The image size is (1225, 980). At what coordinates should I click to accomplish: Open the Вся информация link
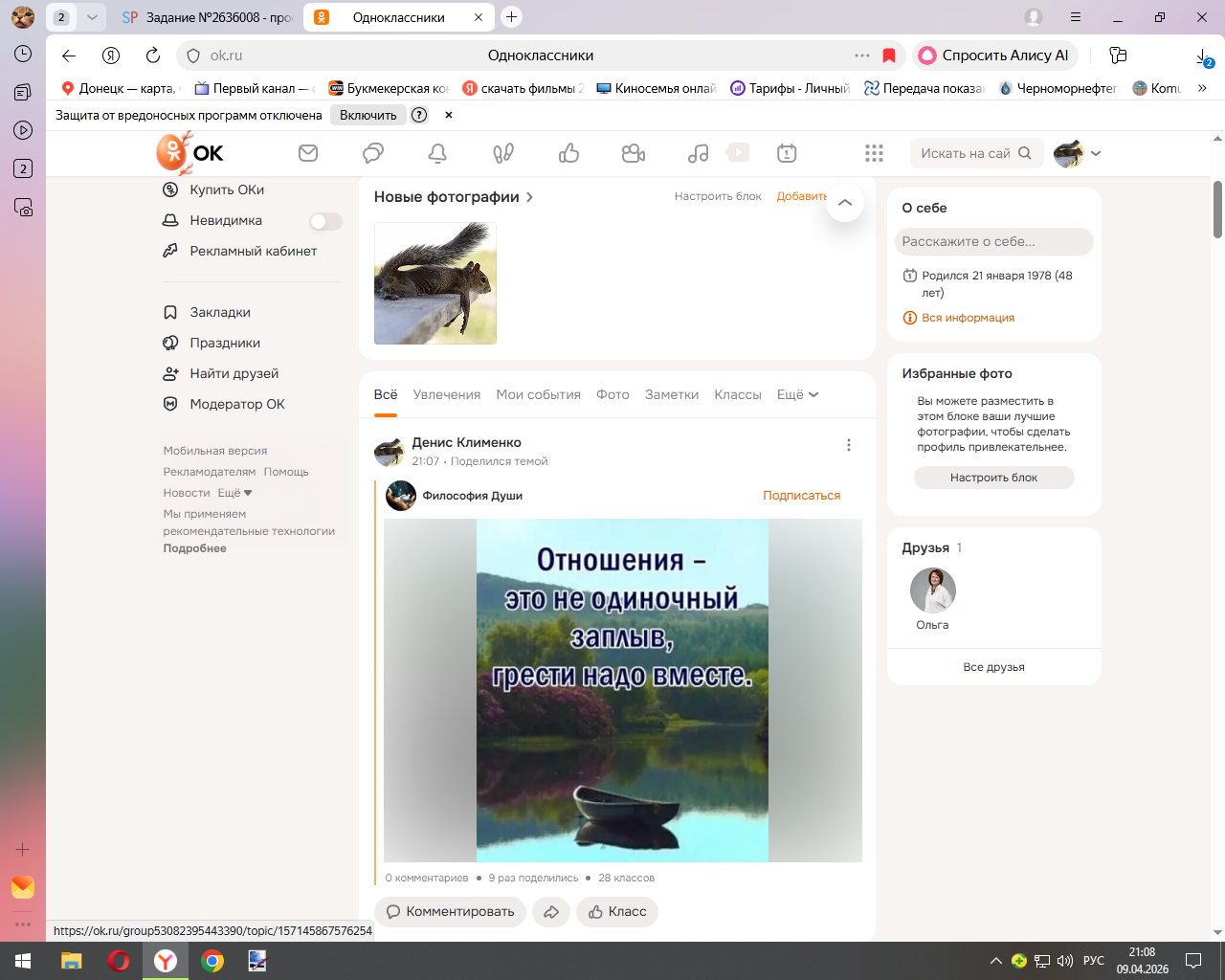pyautogui.click(x=968, y=318)
